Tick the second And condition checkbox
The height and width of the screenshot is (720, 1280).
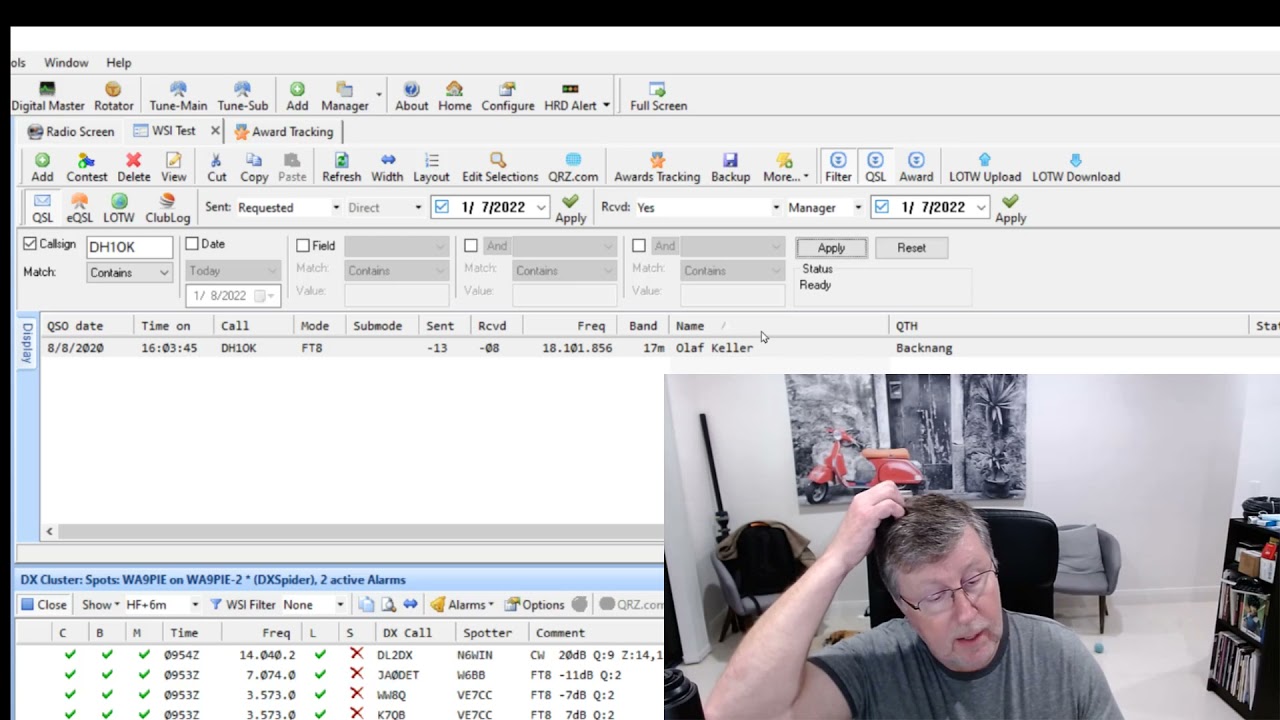click(x=639, y=246)
